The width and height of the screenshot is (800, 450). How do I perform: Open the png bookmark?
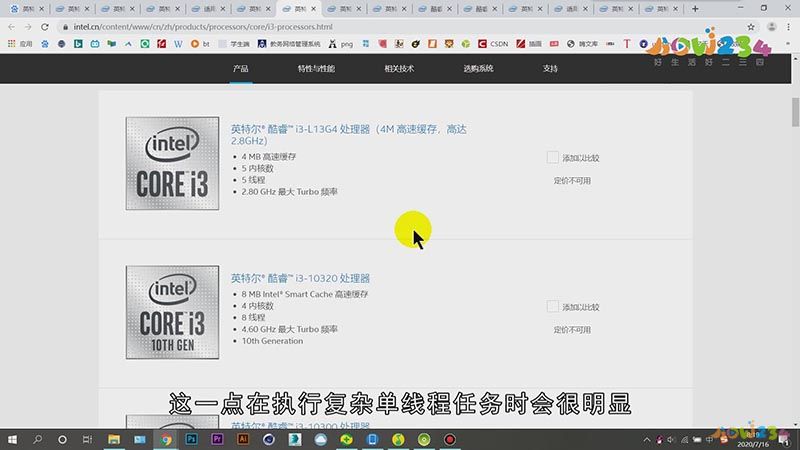coord(341,44)
